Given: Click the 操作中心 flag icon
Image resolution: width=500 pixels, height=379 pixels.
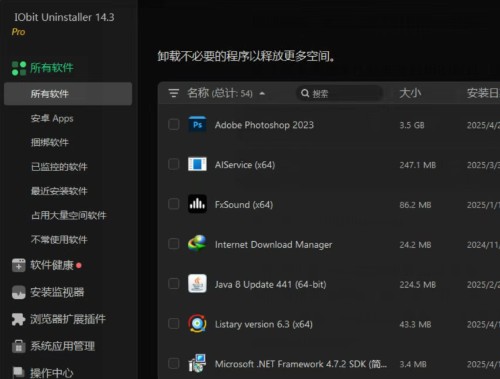Looking at the screenshot, I should point(19,372).
